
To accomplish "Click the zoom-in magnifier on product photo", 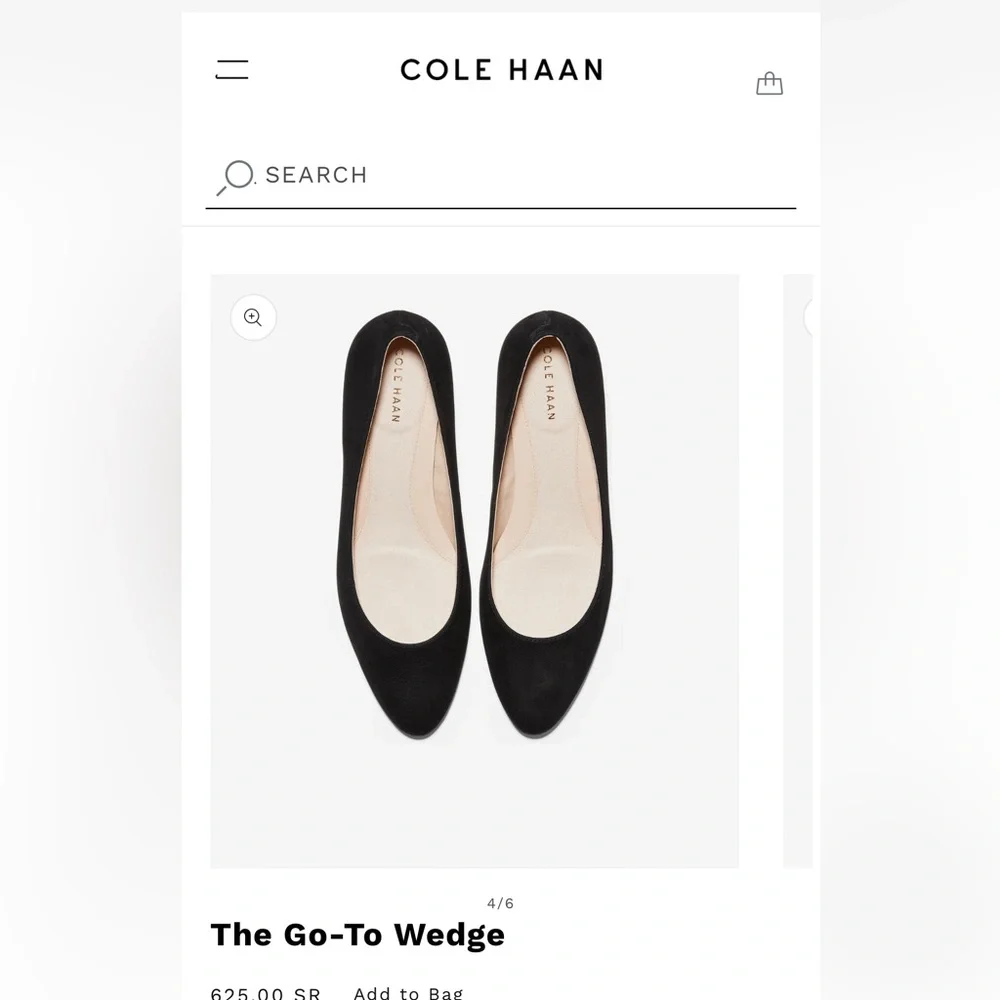I will [252, 318].
